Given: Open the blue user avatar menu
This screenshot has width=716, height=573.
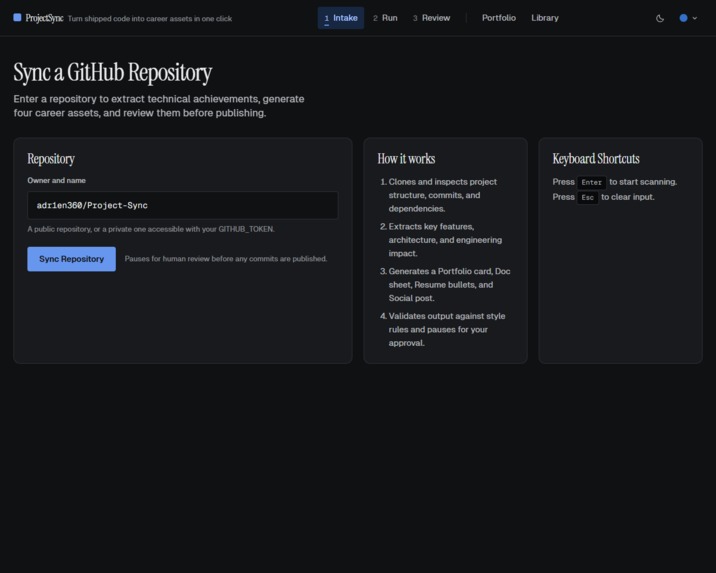Looking at the screenshot, I should point(688,18).
